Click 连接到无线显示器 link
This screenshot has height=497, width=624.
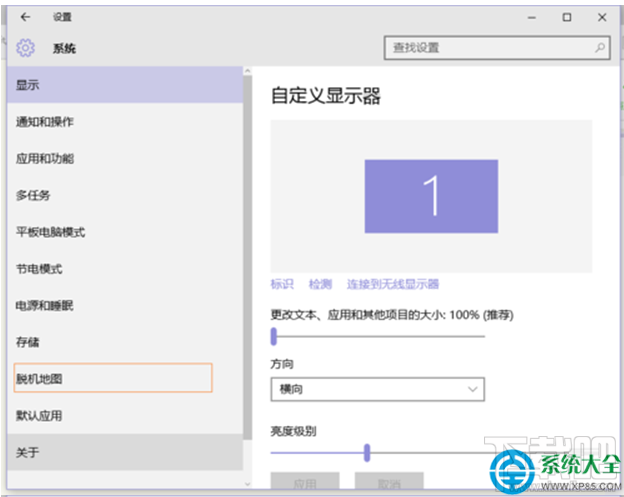click(x=393, y=284)
